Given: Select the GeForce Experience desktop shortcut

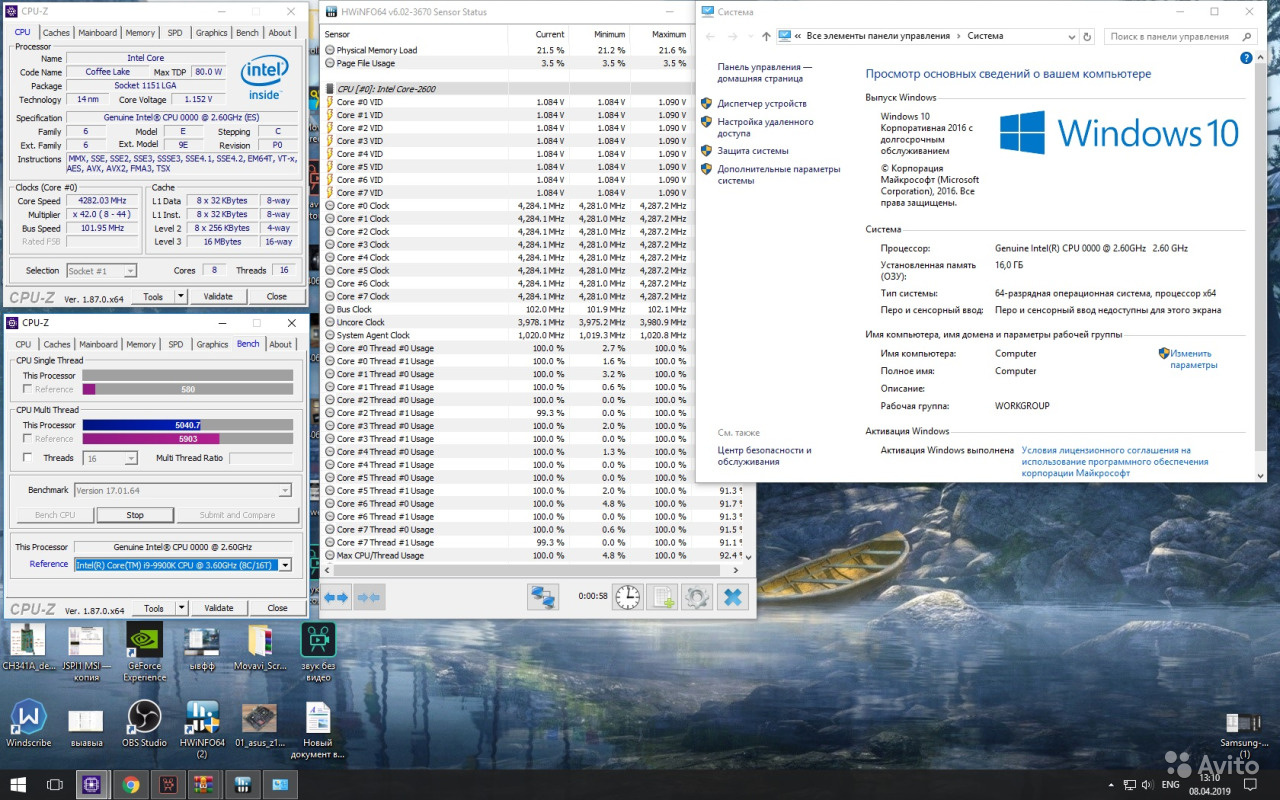Looking at the screenshot, I should [144, 651].
